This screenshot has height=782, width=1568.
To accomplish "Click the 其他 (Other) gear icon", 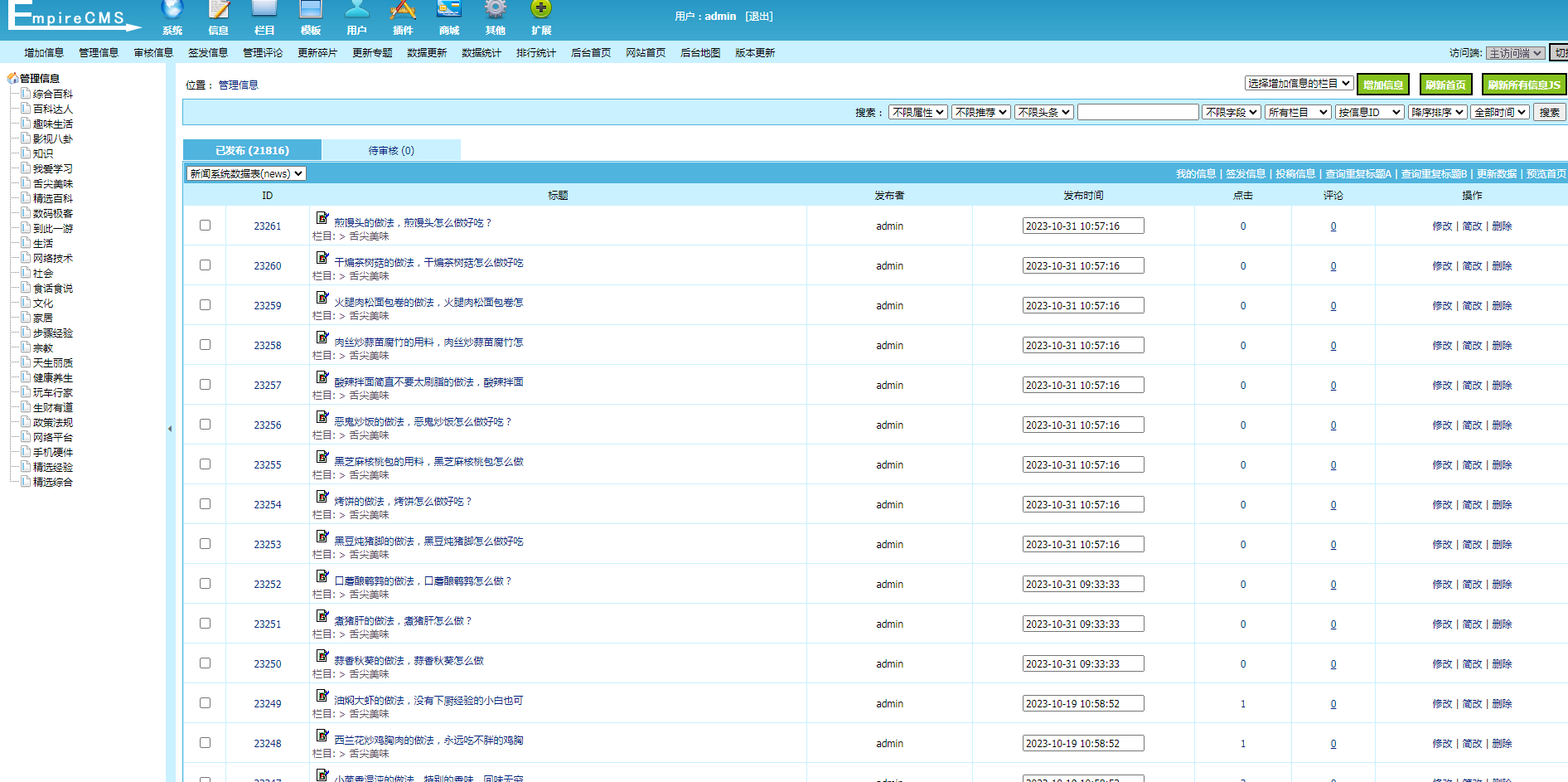I will 496,10.
